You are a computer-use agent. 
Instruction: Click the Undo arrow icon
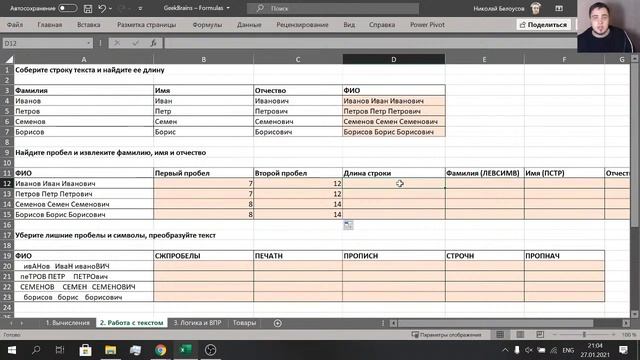(x=102, y=8)
